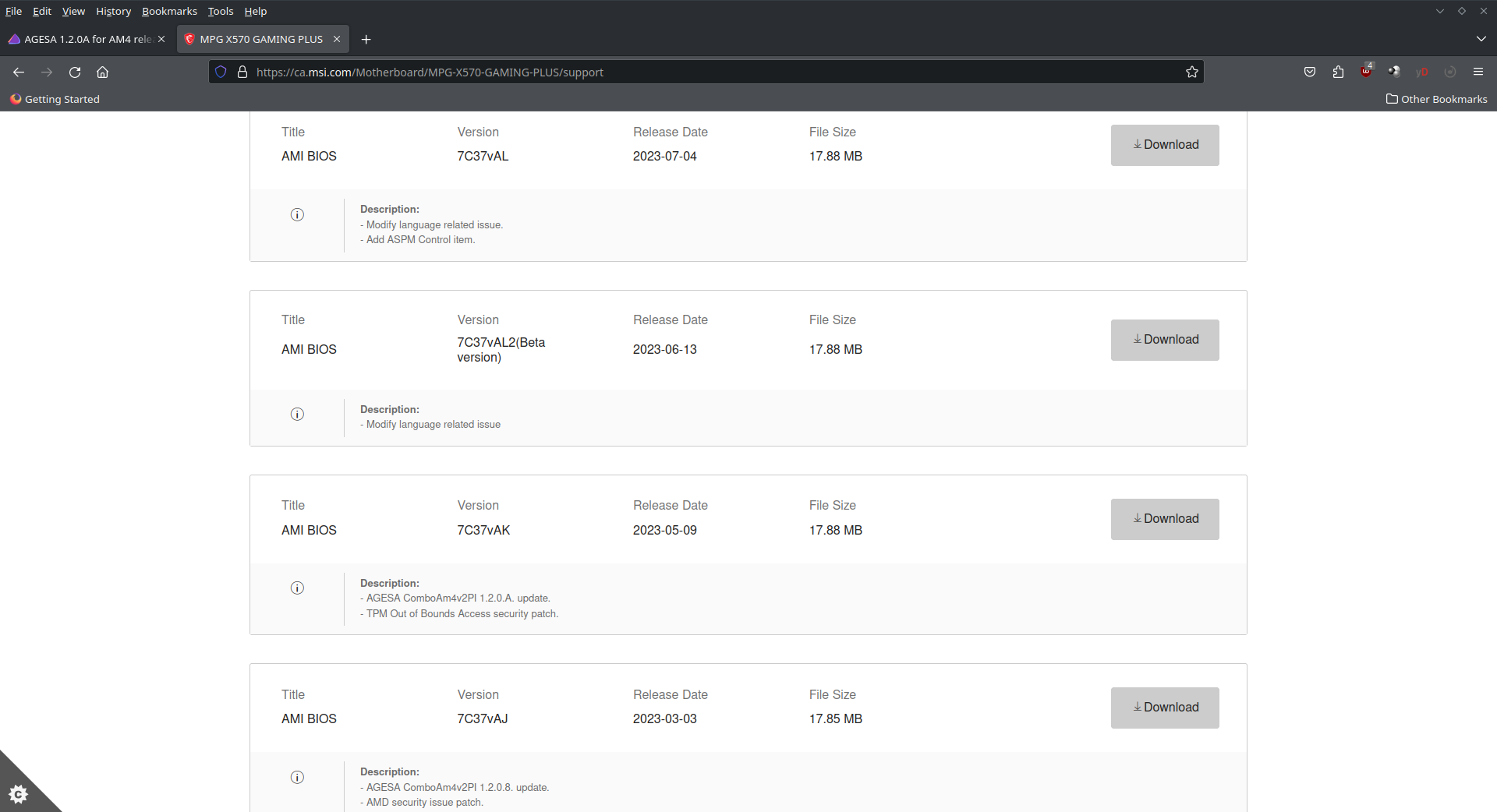Open the Help menu

click(x=256, y=11)
